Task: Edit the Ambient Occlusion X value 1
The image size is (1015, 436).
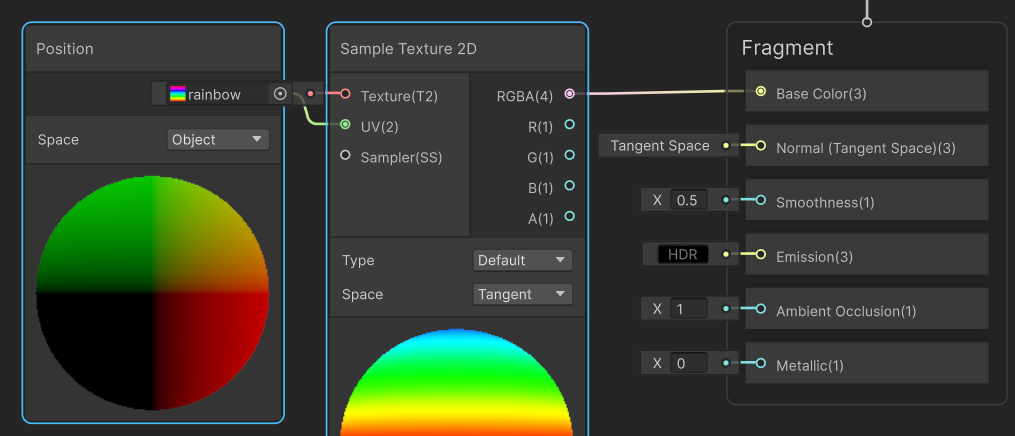Action: pos(689,309)
